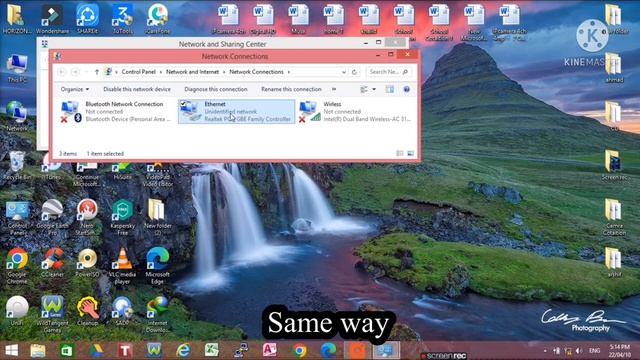Select the PowerISO desktop shortcut
640x360 pixels.
[x=87, y=263]
